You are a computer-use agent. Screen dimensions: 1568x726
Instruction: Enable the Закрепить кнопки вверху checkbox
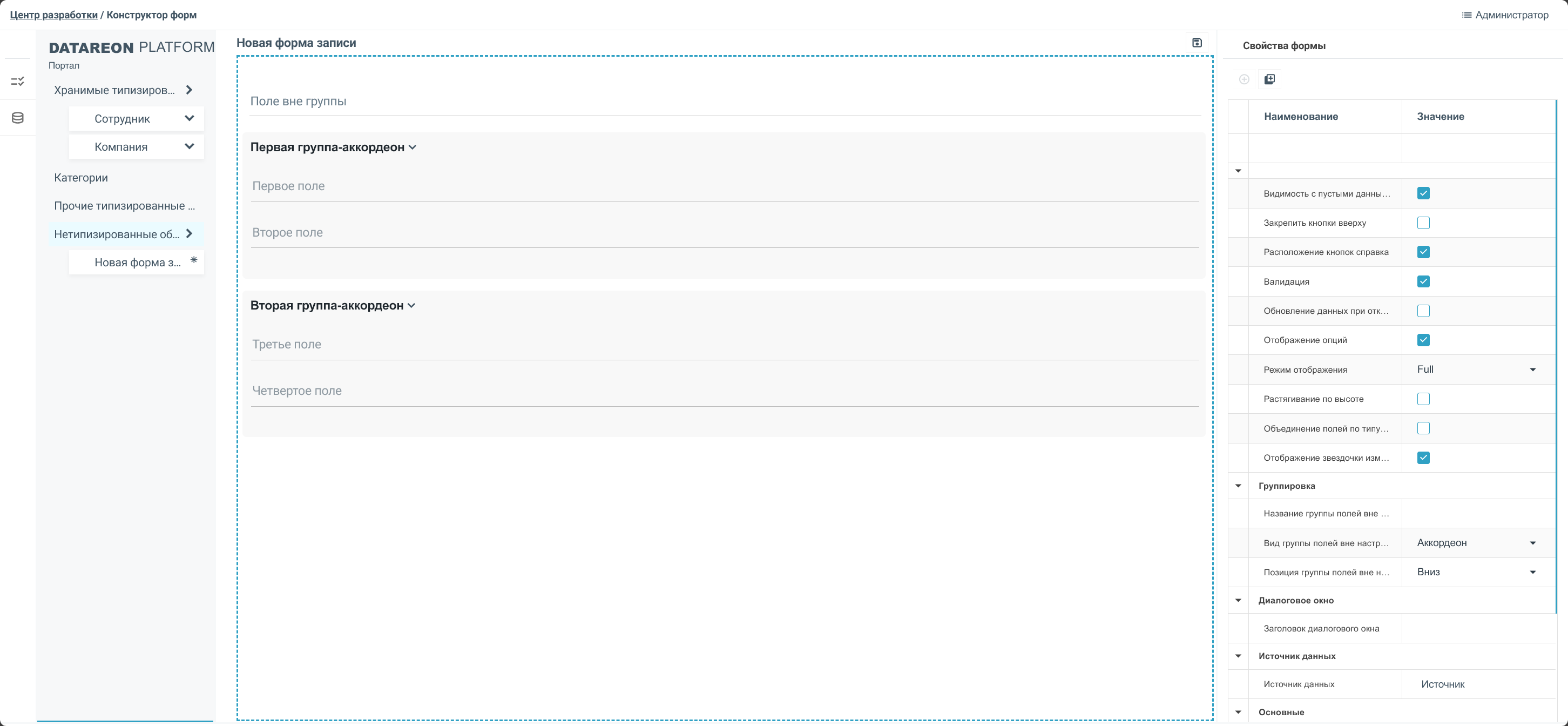(1423, 223)
